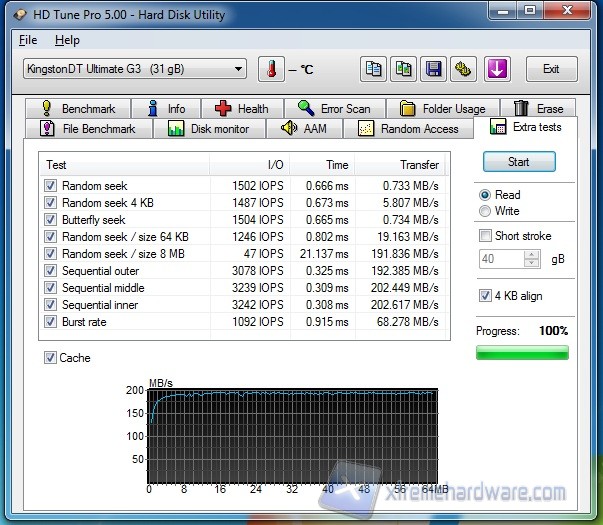
Task: Open the File menu
Action: tap(28, 40)
